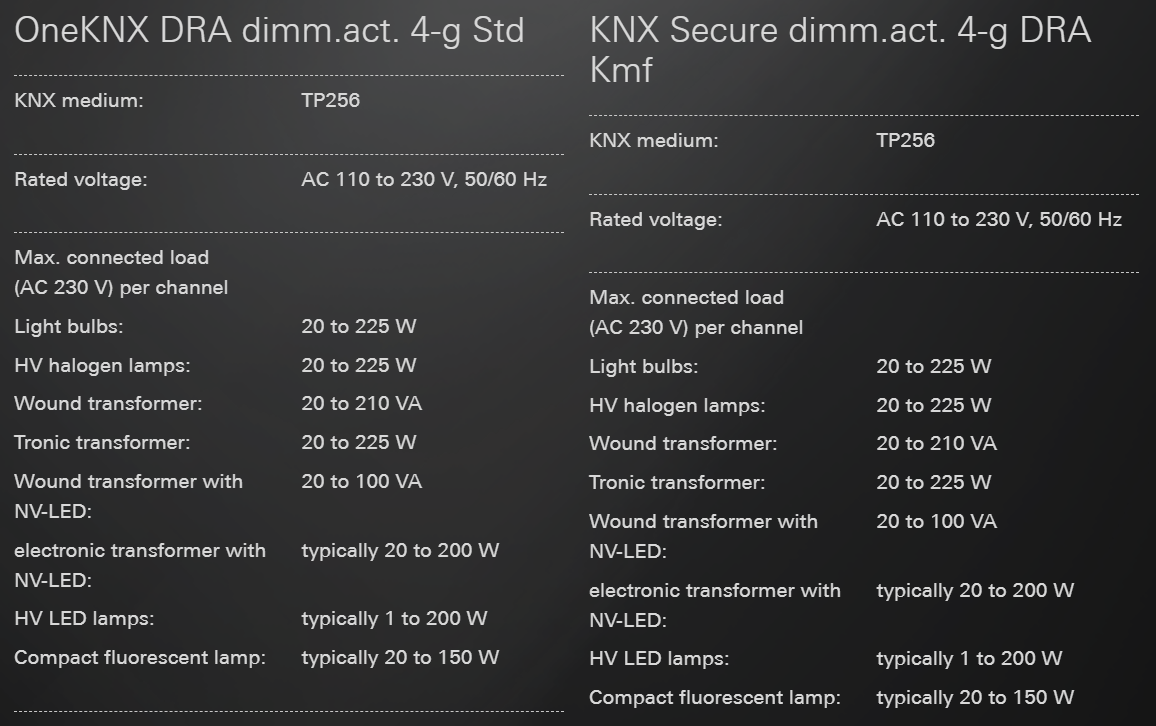Click the Rated voltage label in OneKNX DRA specs
The height and width of the screenshot is (726, 1156).
pyautogui.click(x=80, y=180)
